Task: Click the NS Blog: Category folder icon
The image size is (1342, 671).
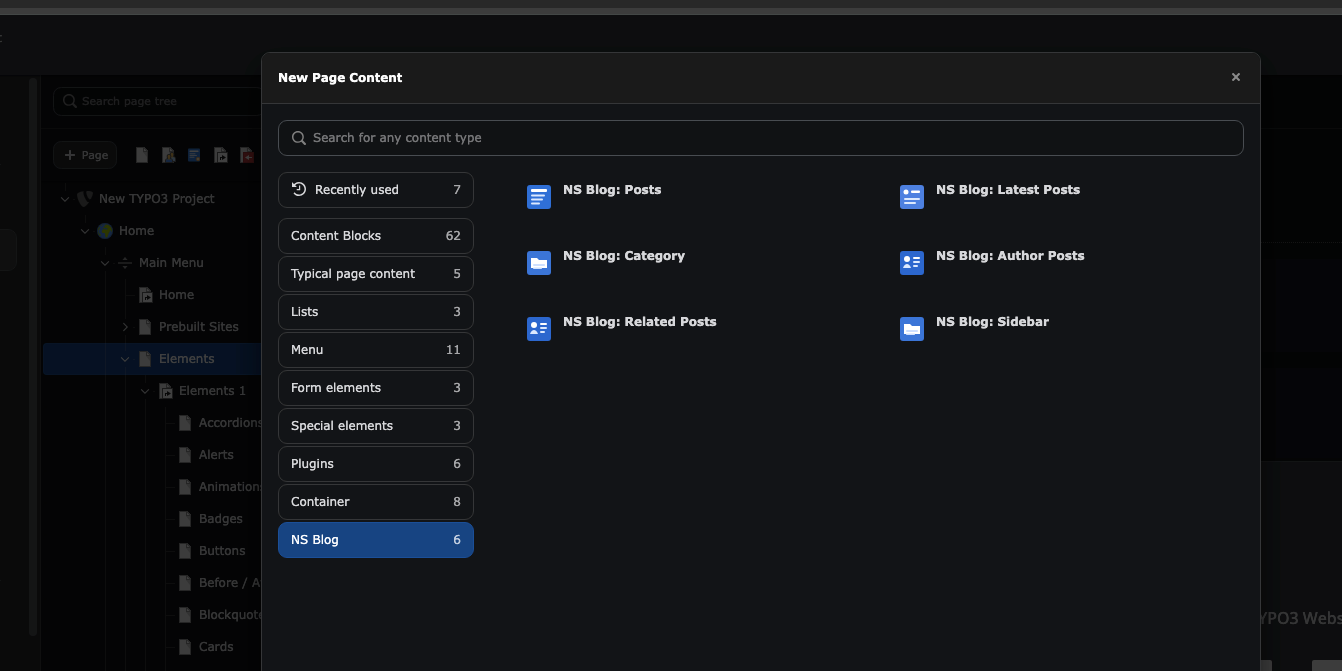Action: pyautogui.click(x=539, y=262)
